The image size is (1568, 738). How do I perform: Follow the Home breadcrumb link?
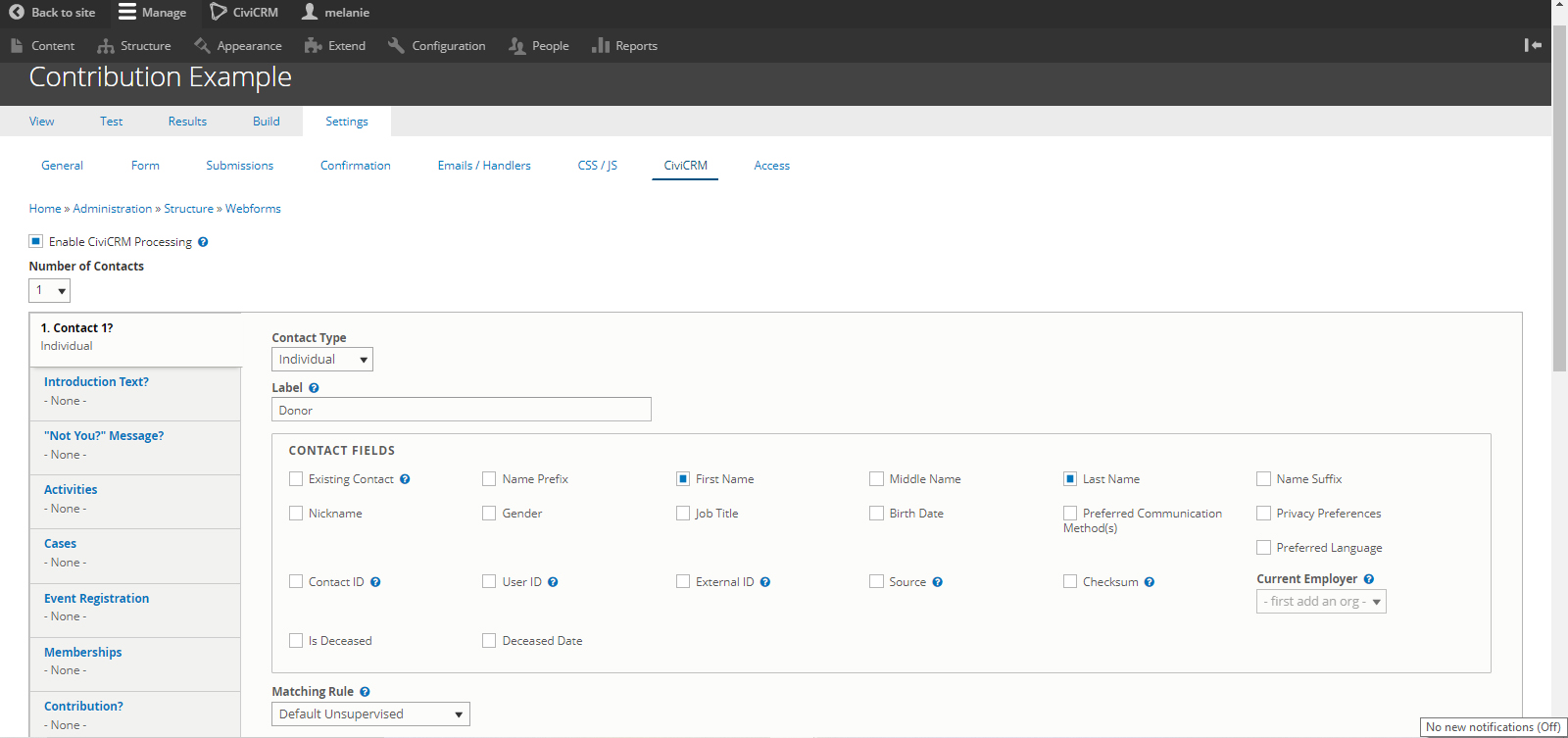point(45,209)
